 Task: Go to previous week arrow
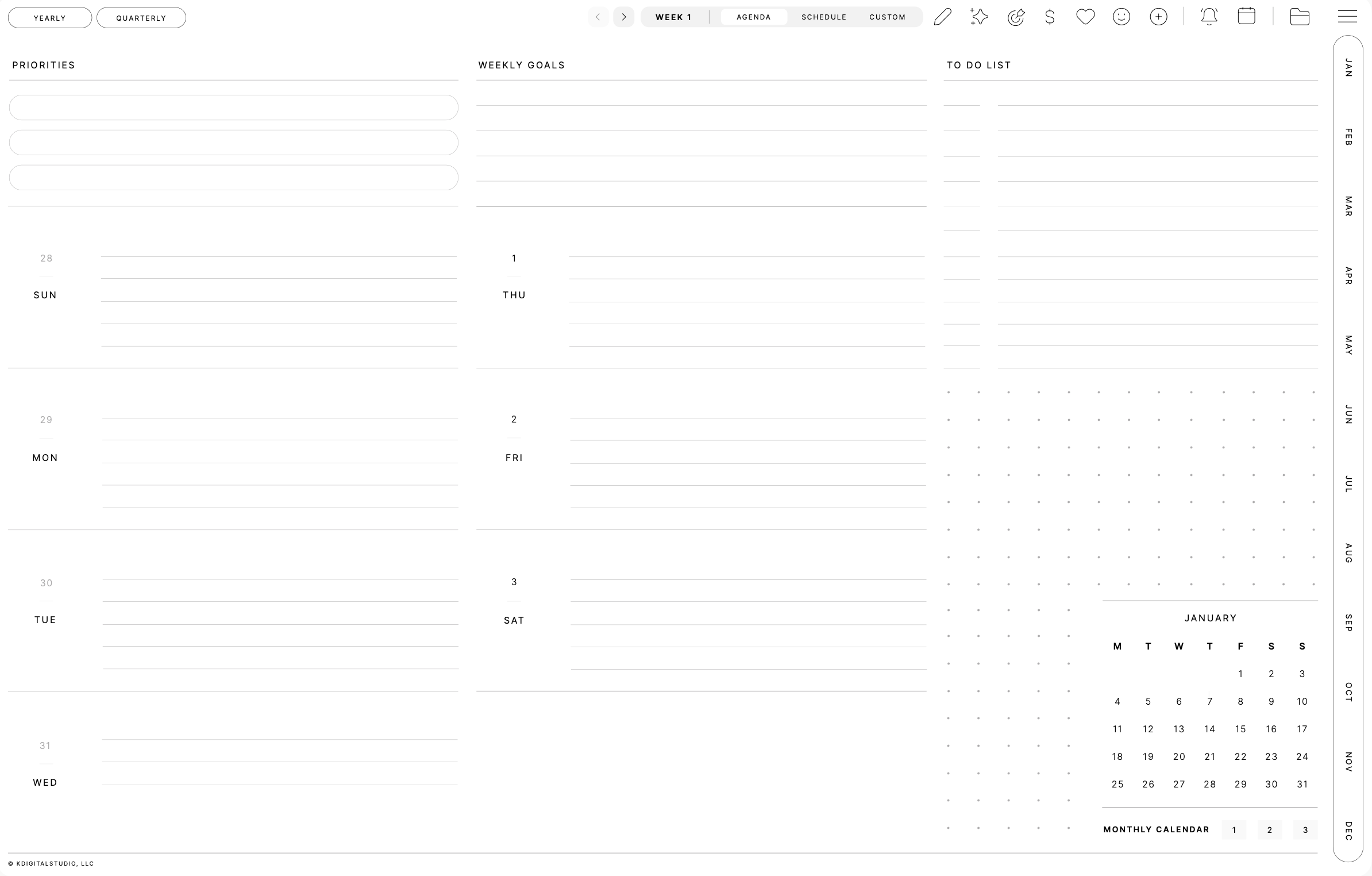tap(598, 17)
